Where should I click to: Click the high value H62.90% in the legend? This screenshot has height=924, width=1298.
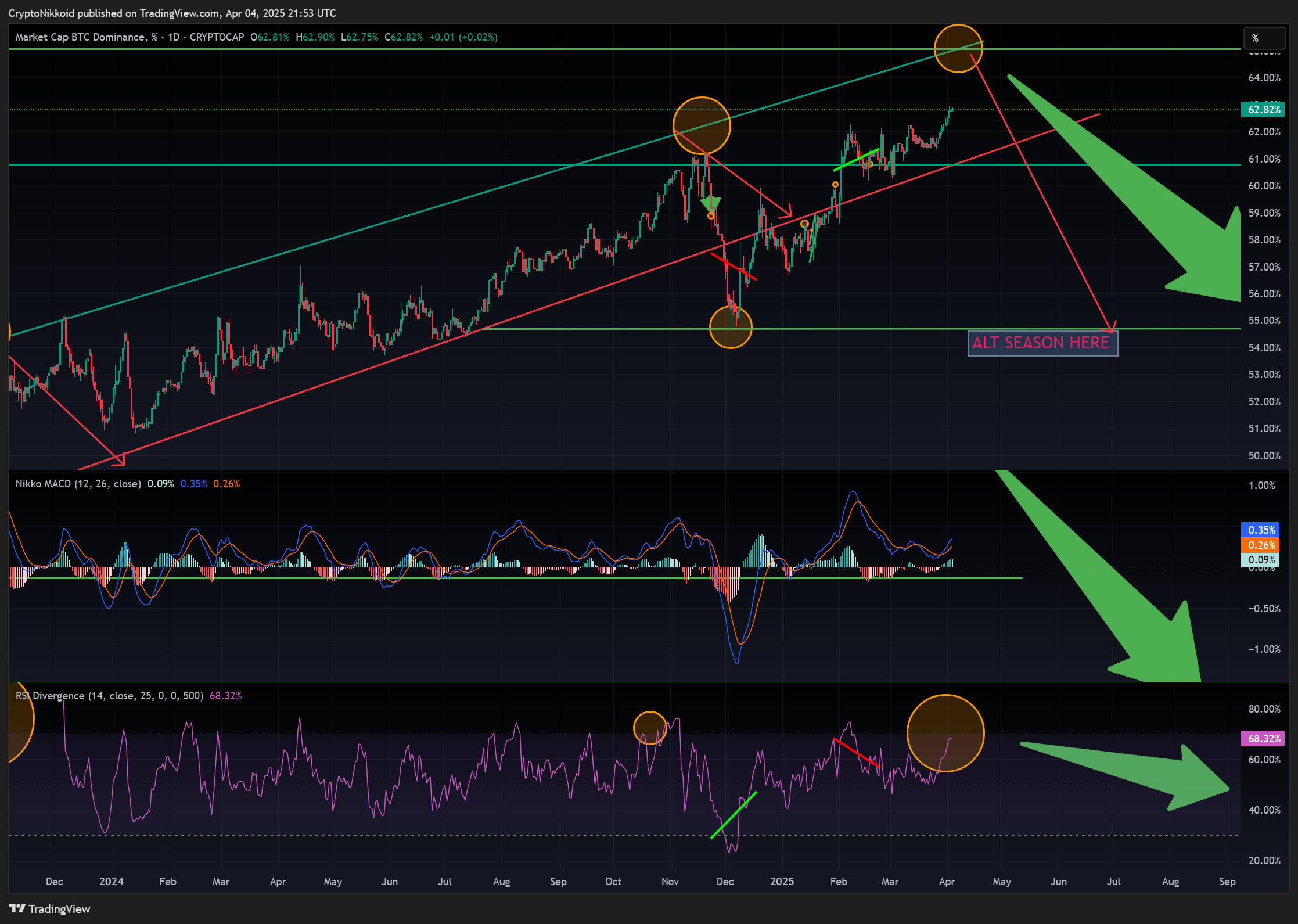[315, 37]
